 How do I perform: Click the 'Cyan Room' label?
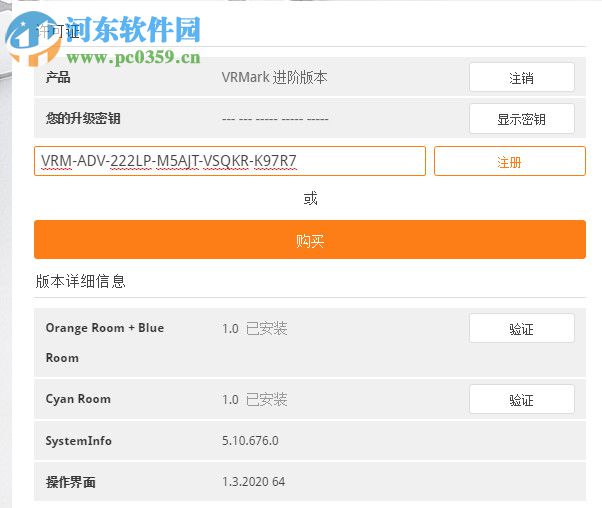(x=78, y=399)
